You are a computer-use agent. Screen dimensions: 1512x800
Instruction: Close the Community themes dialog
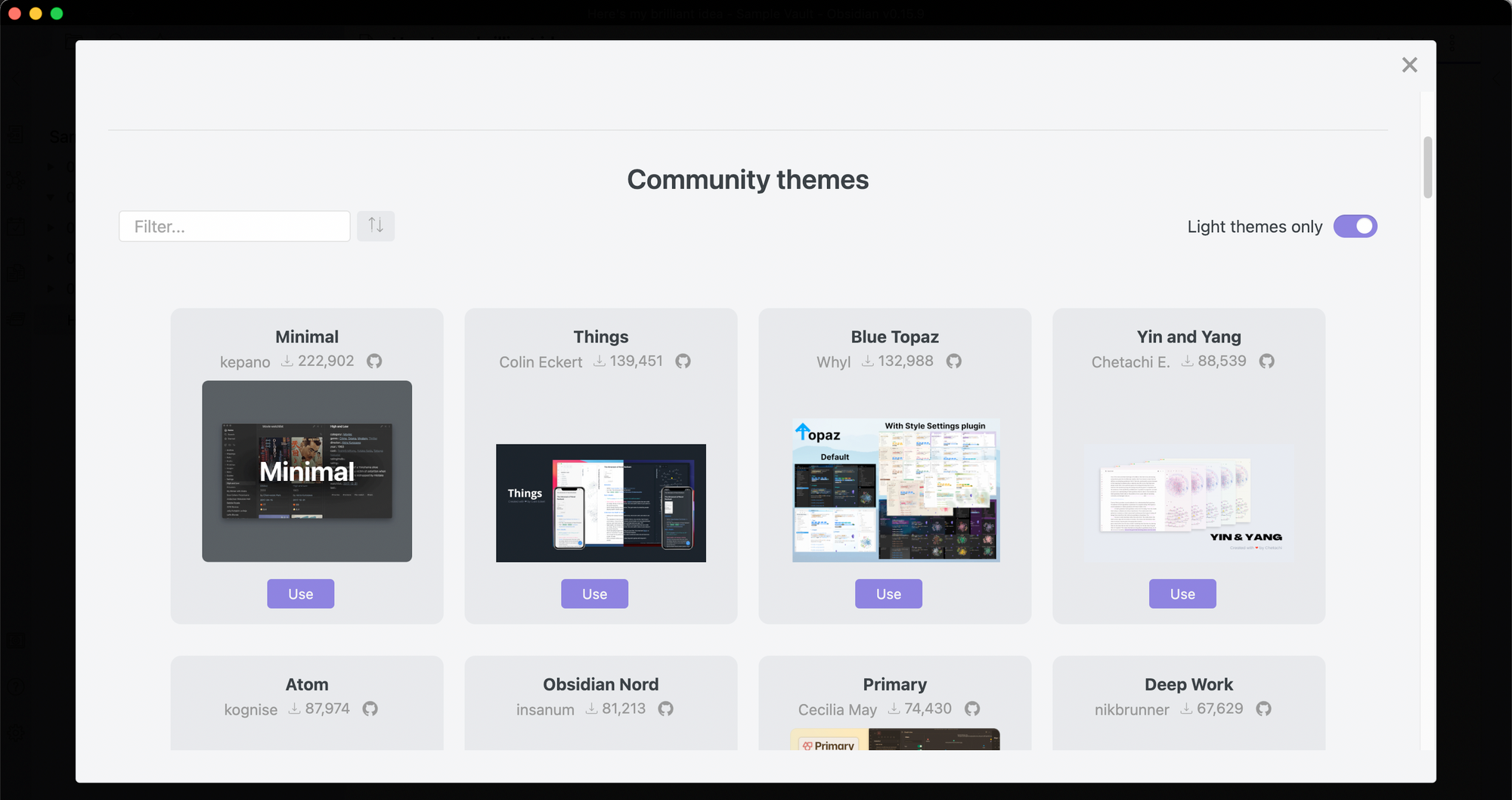point(1409,65)
